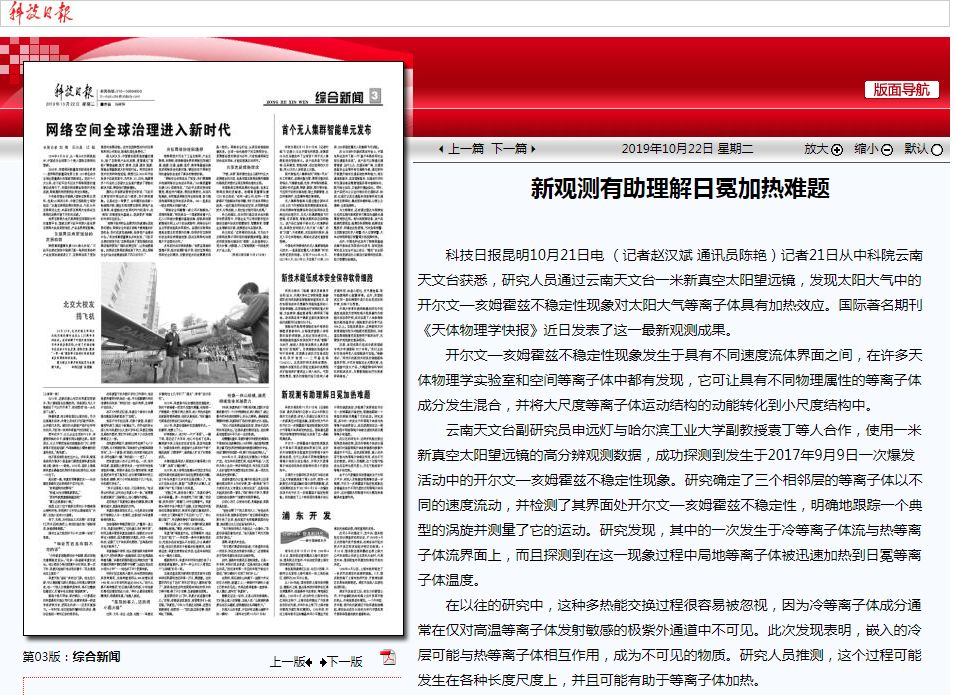Shrink text with 缩小
The height and width of the screenshot is (695, 954).
pyautogui.click(x=866, y=148)
